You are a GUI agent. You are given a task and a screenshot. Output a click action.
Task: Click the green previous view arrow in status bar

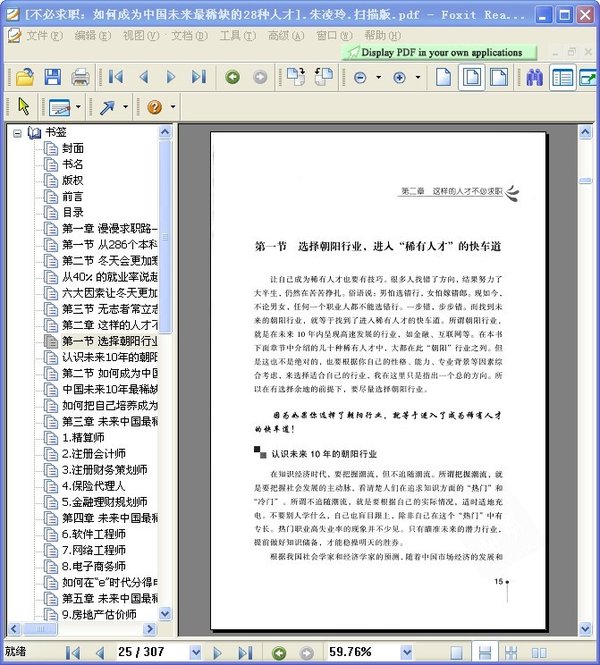279,652
